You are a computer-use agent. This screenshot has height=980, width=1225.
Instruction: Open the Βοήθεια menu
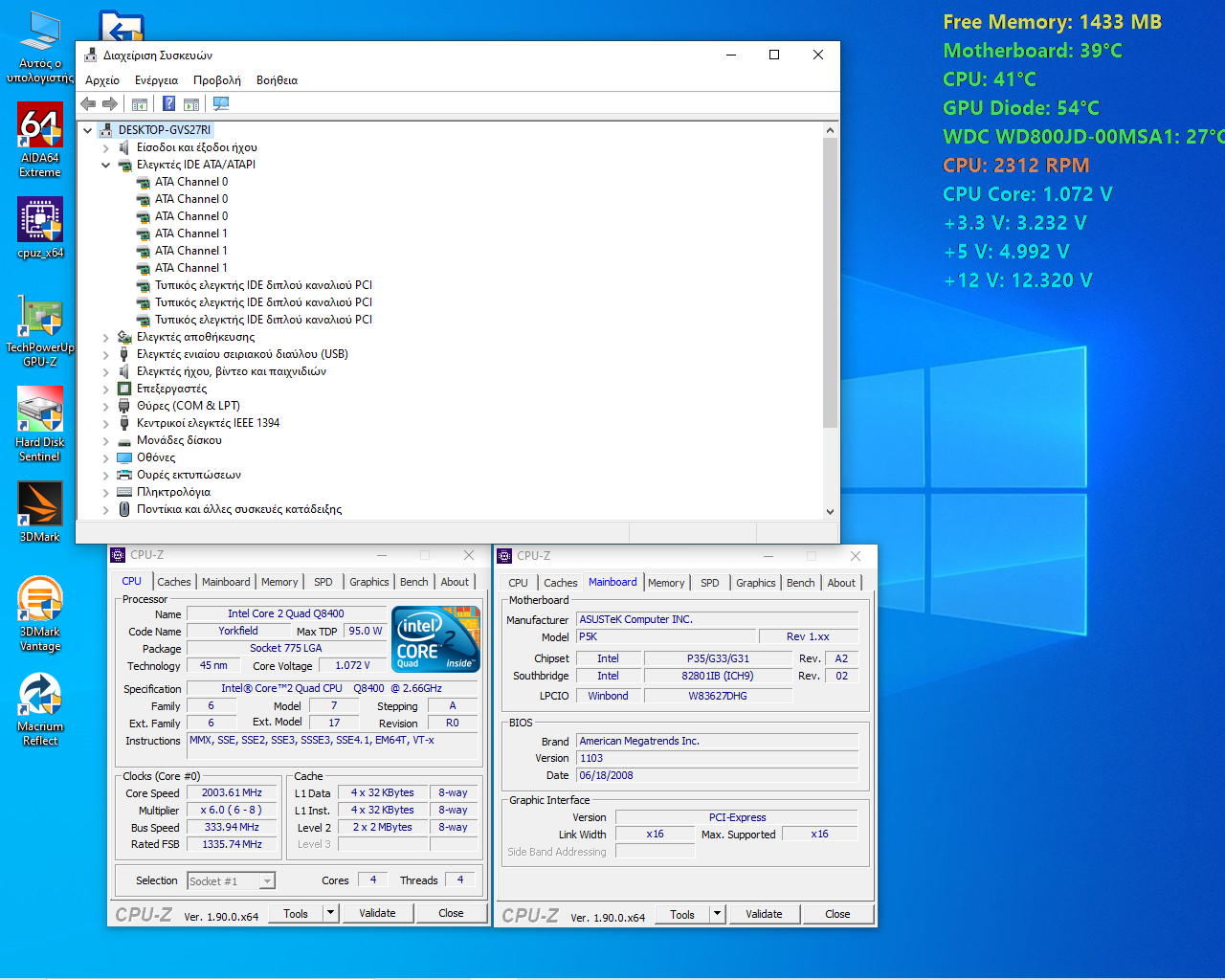(x=278, y=80)
